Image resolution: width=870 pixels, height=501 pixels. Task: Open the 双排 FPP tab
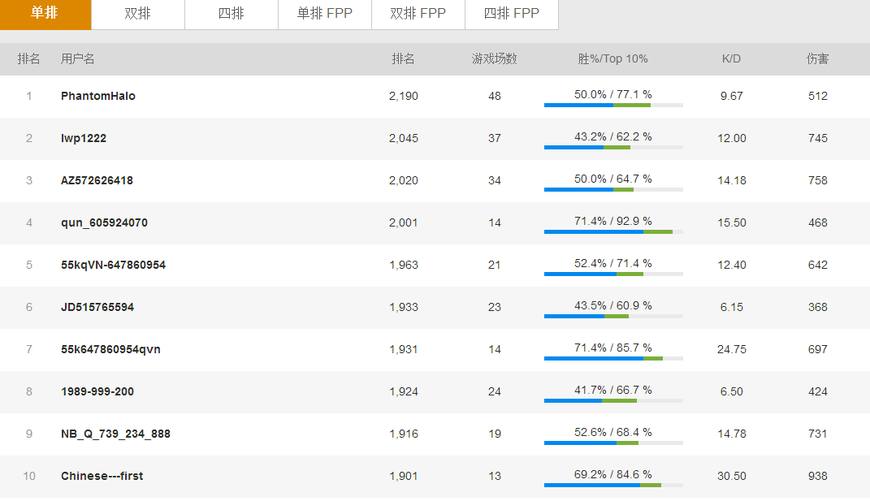418,14
